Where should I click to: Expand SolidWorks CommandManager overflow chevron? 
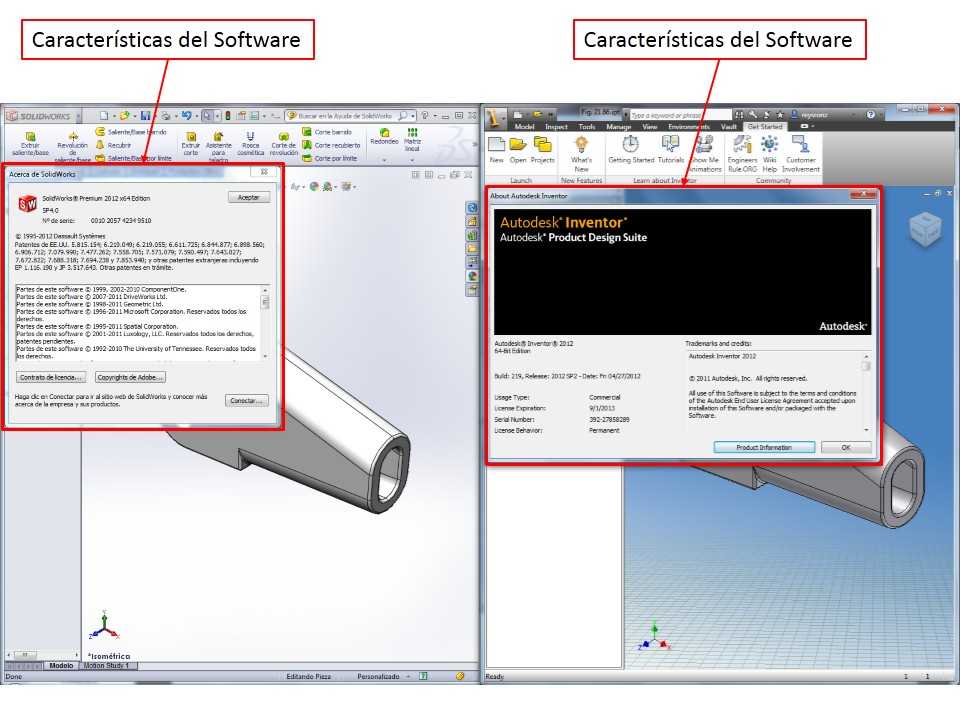coord(474,144)
